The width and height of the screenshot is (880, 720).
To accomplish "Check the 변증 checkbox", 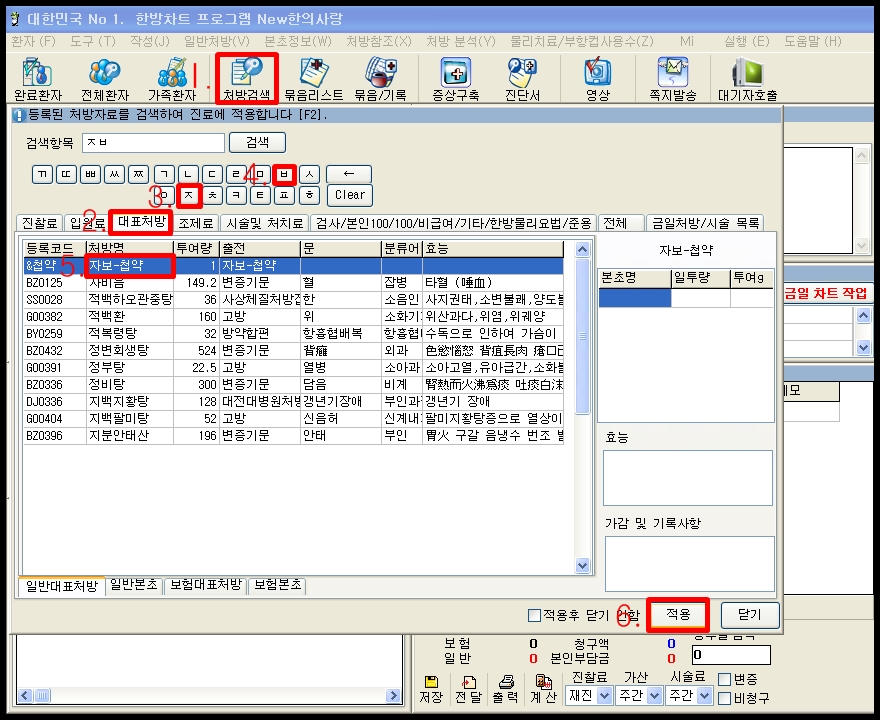I will click(x=725, y=679).
